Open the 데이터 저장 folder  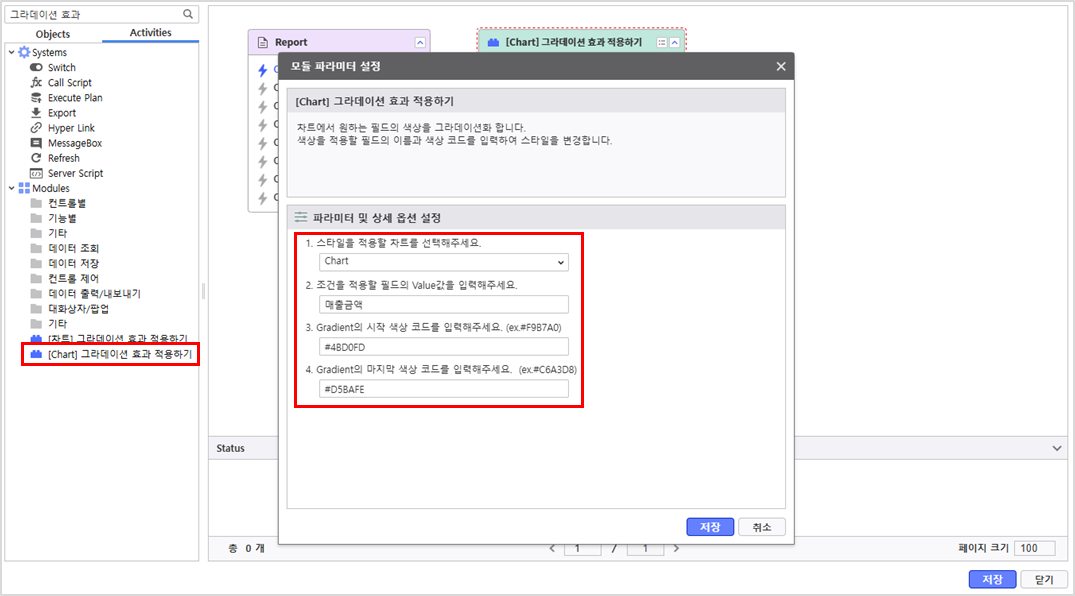click(x=73, y=263)
